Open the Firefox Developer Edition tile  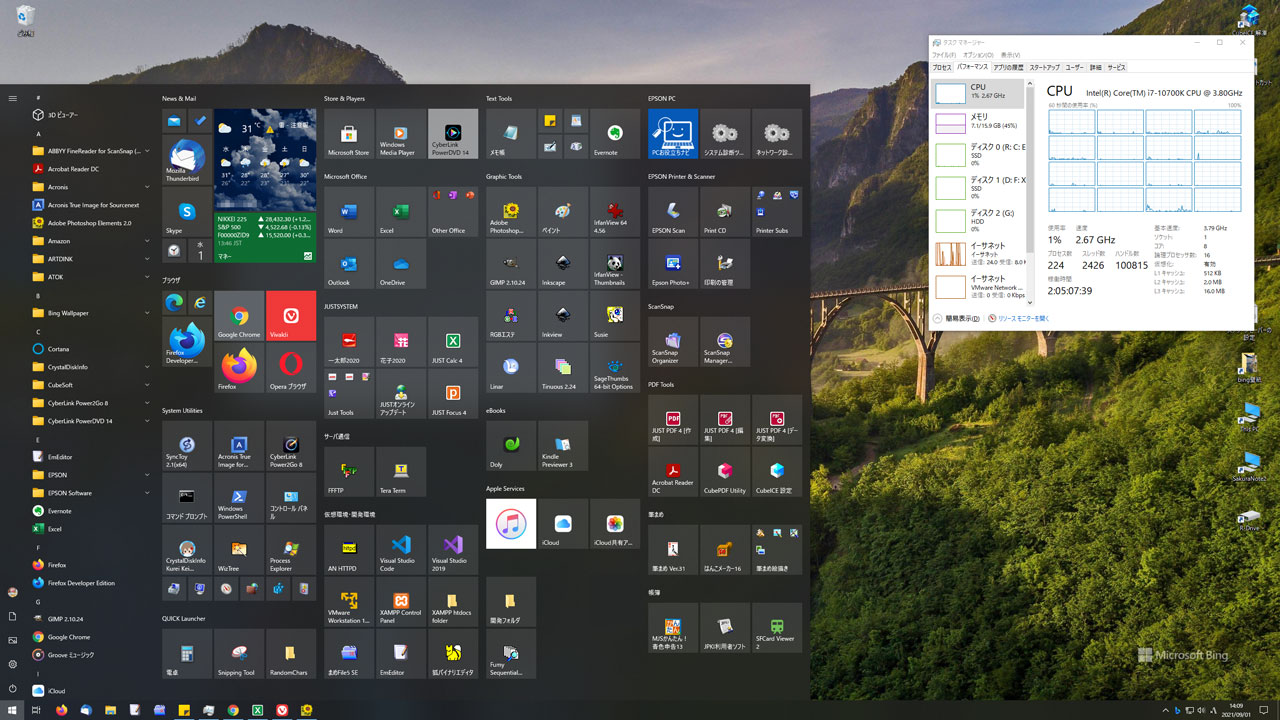coord(187,342)
